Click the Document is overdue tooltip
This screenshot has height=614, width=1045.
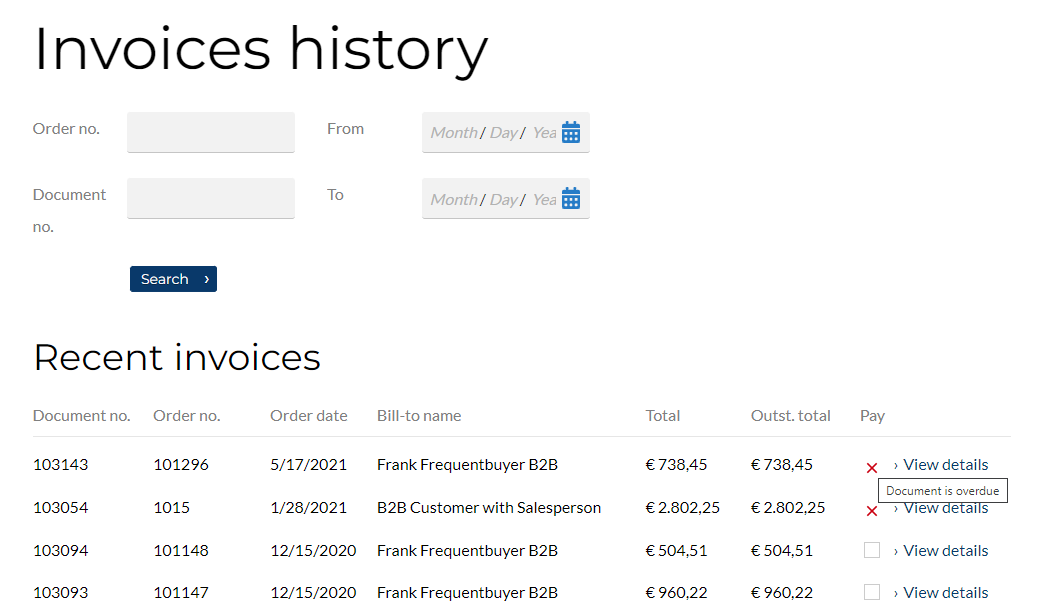click(x=942, y=491)
